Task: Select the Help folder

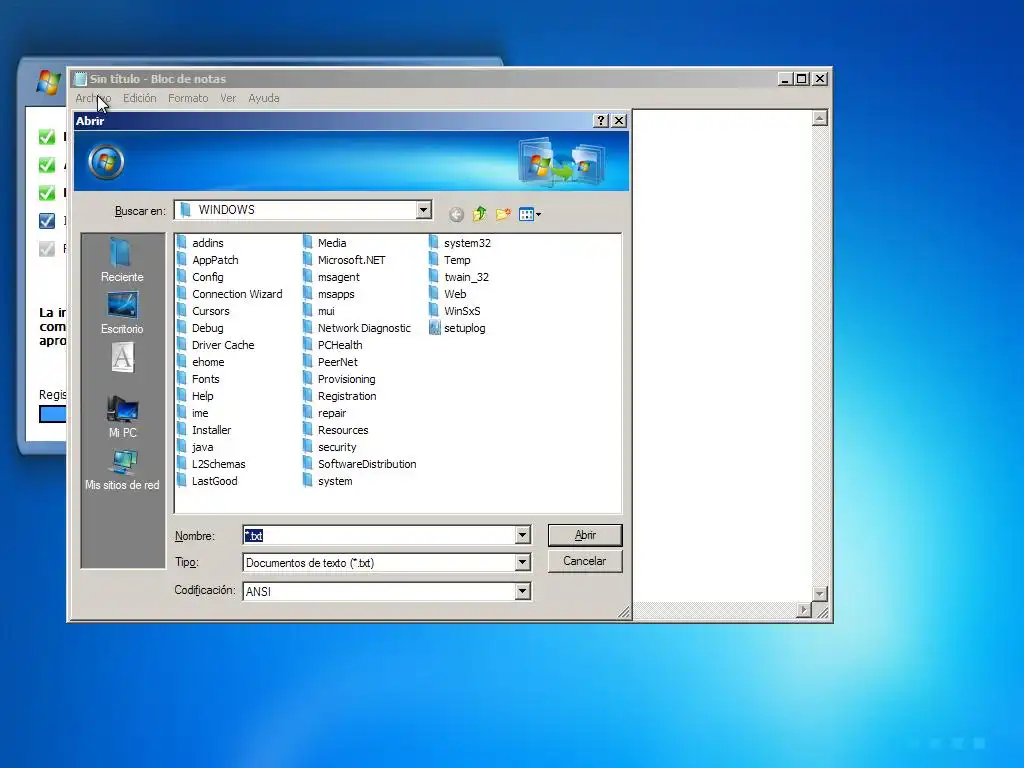Action: coord(195,396)
